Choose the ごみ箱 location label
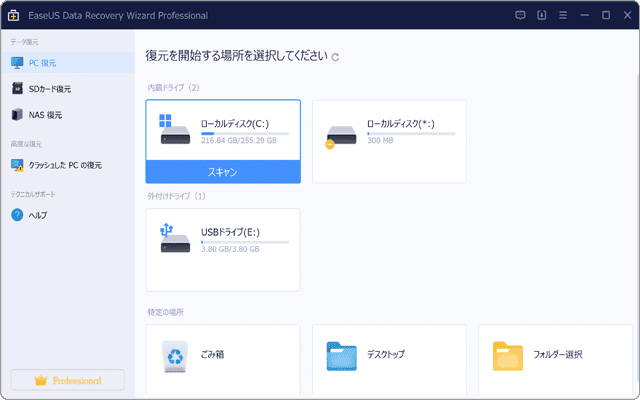 point(212,354)
